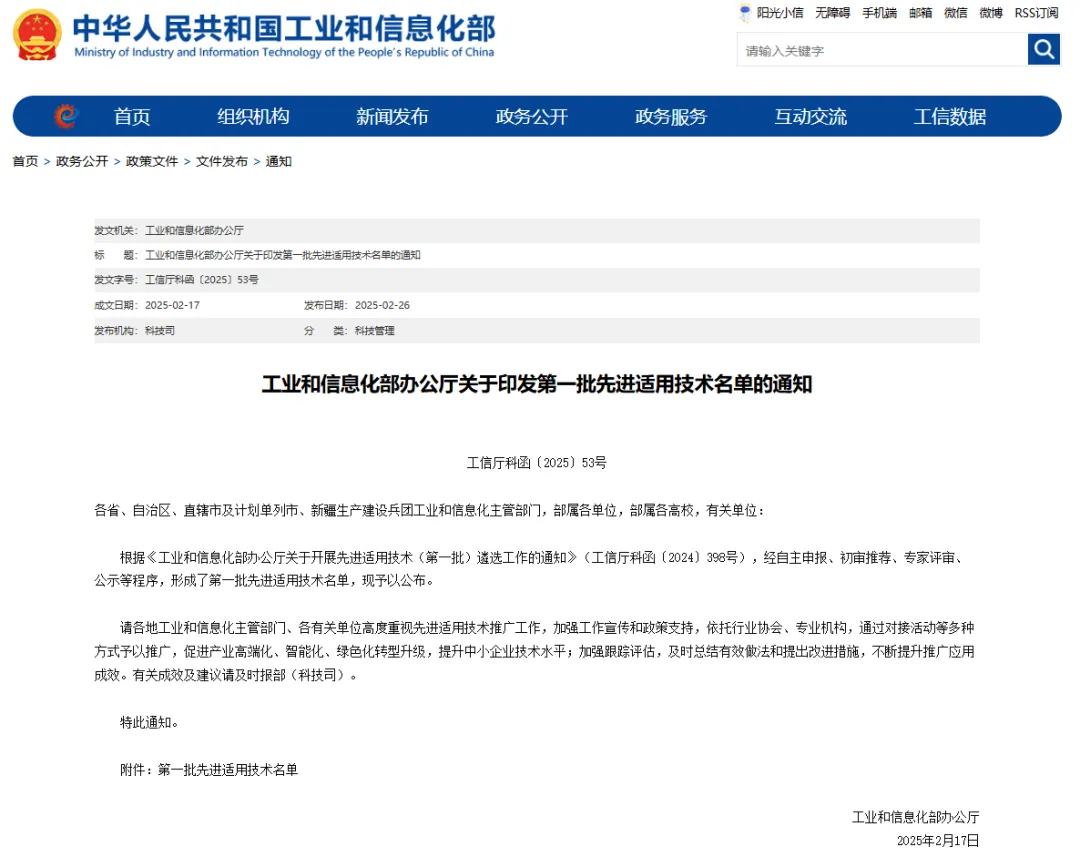Click the 通知 breadcrumb link
The height and width of the screenshot is (857, 1080).
point(279,161)
